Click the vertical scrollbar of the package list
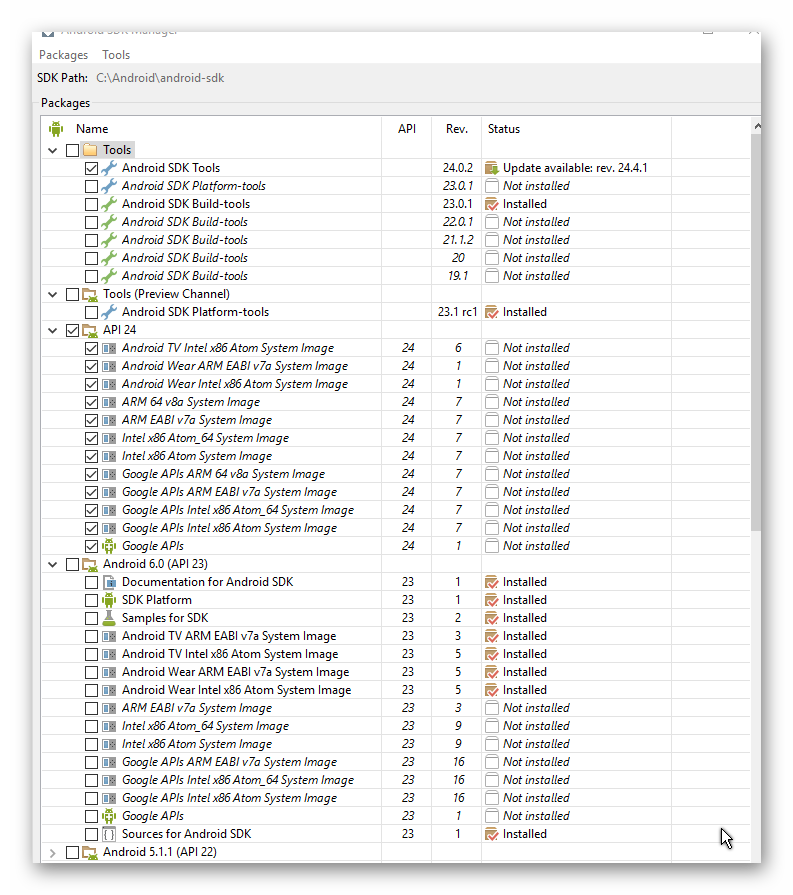This screenshot has height=895, width=793. (755, 330)
